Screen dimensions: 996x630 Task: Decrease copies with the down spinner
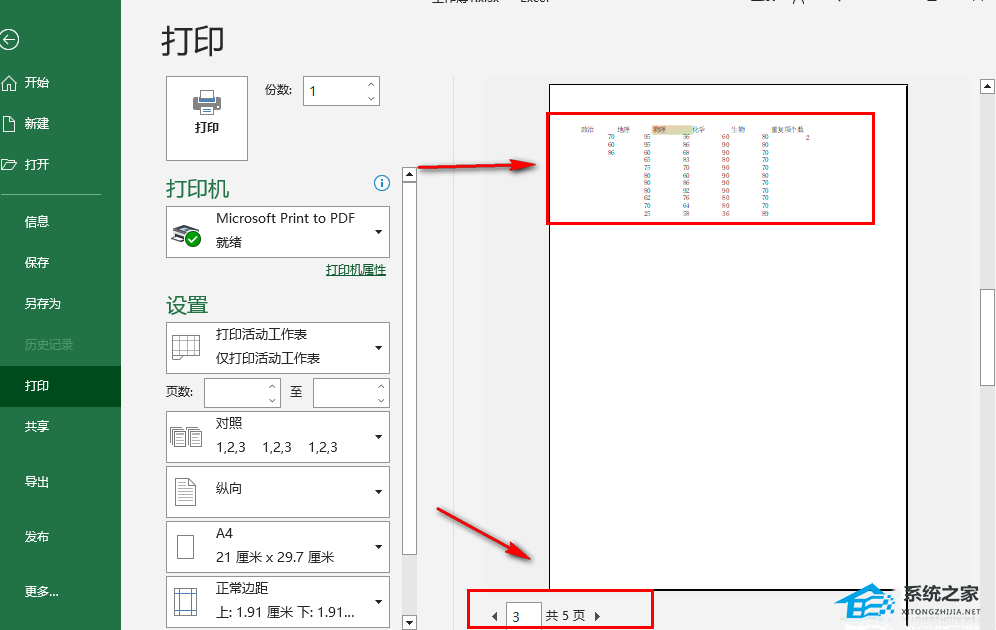(x=372, y=98)
